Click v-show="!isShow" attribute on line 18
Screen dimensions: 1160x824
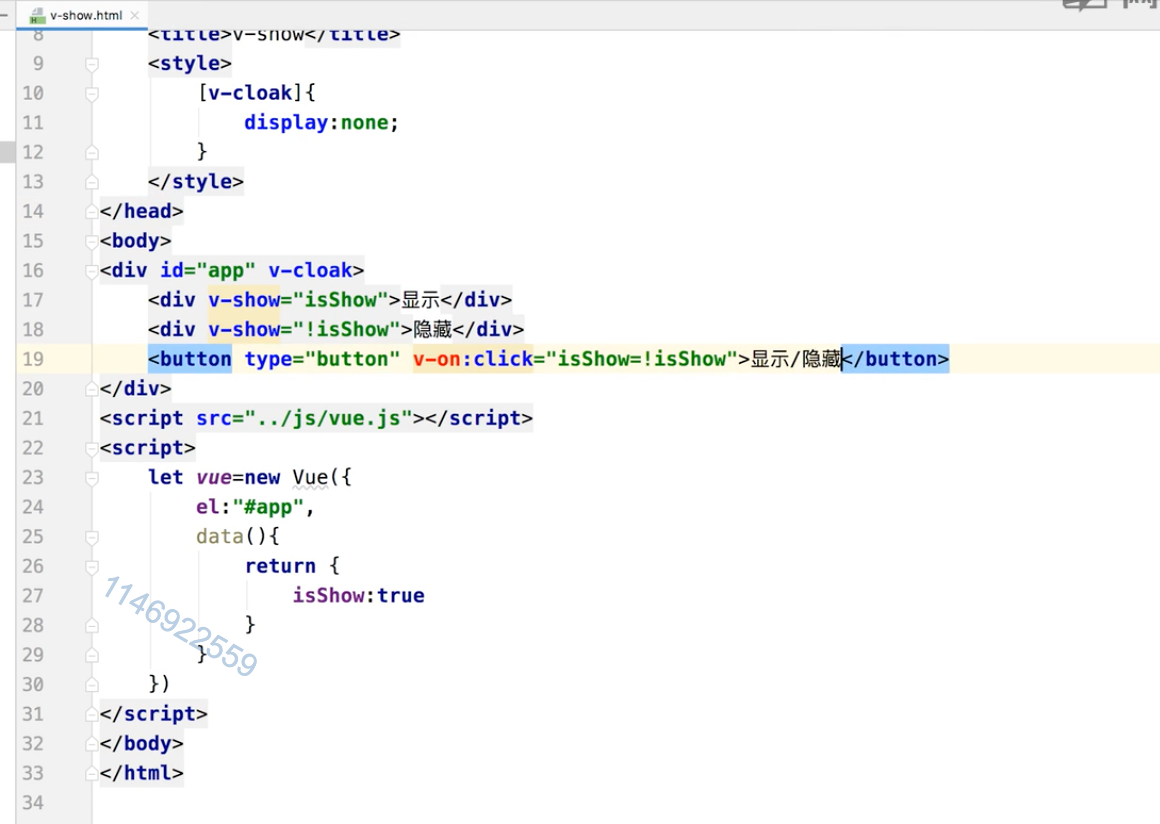[x=304, y=330]
